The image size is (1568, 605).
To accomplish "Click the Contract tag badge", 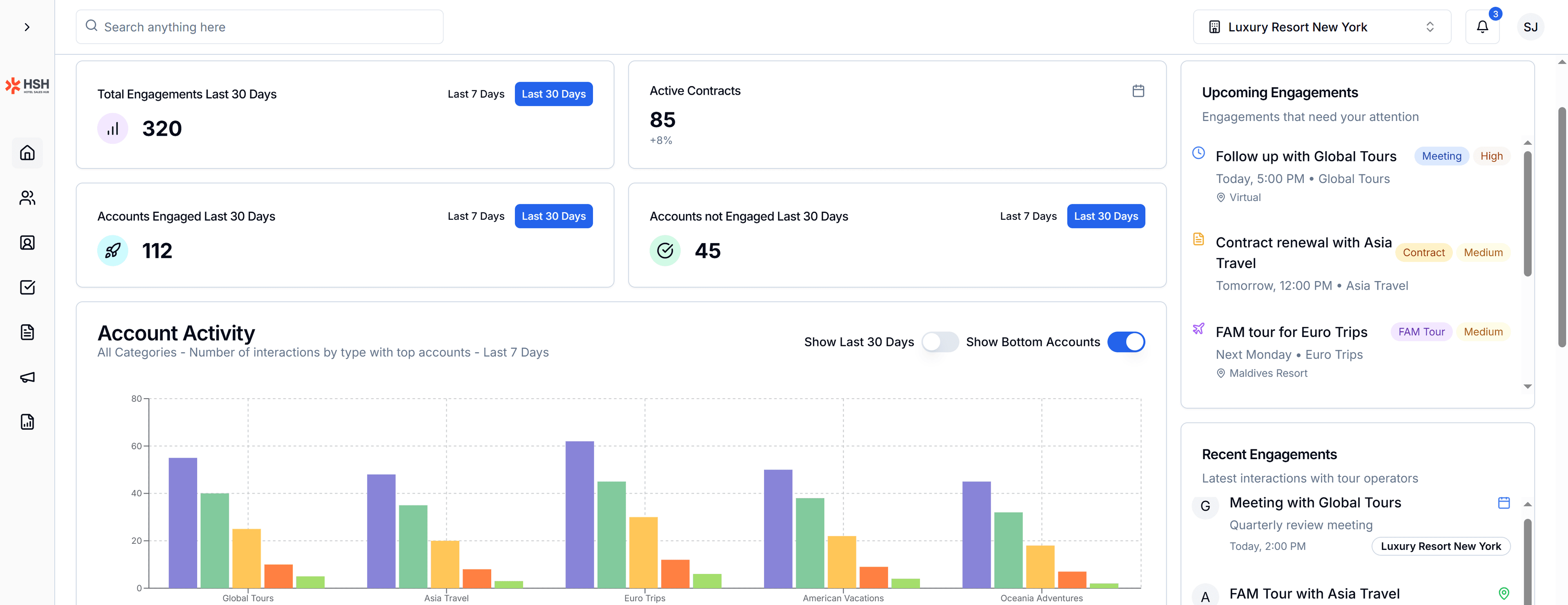I will (x=1423, y=252).
